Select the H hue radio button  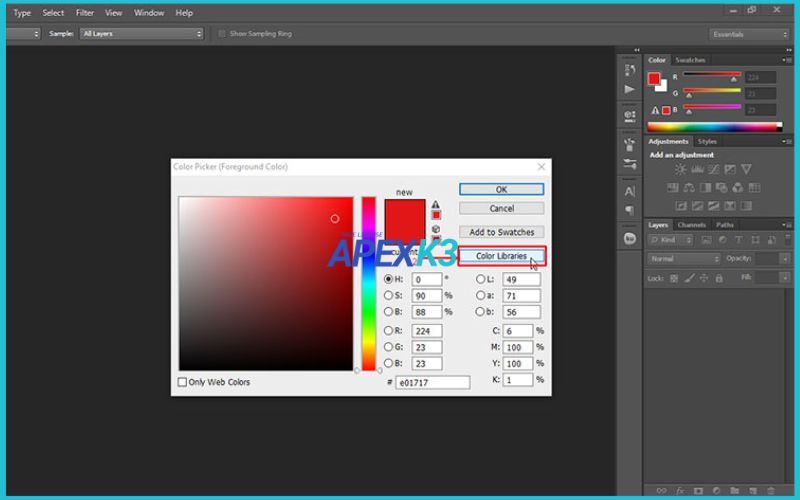click(388, 279)
